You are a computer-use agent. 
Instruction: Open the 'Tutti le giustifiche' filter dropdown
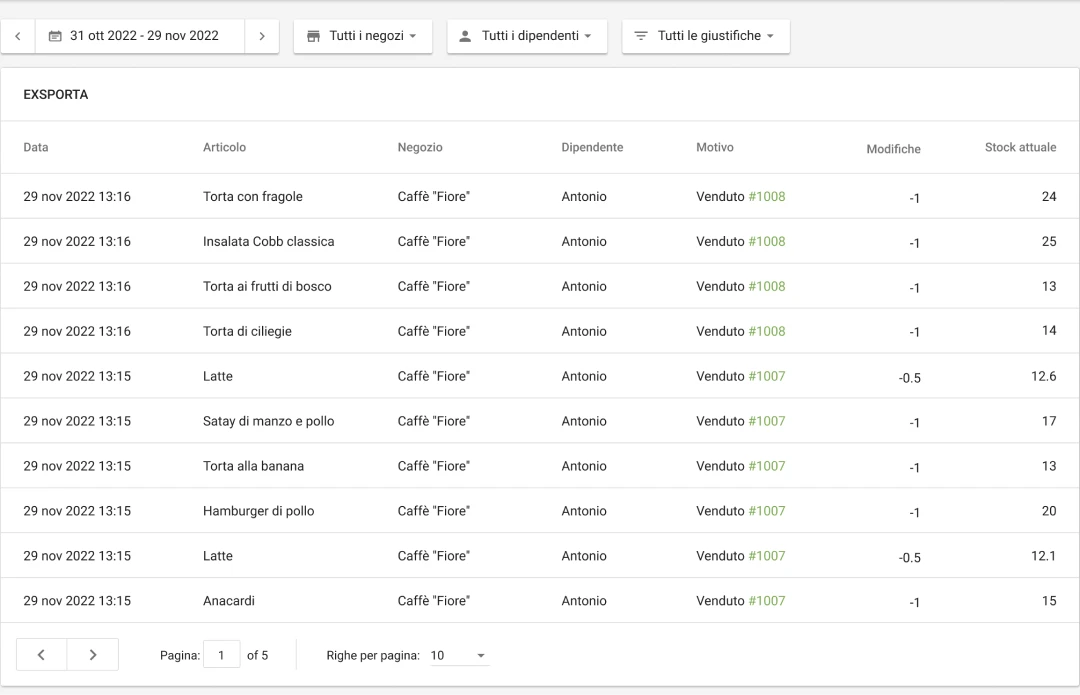click(x=706, y=36)
